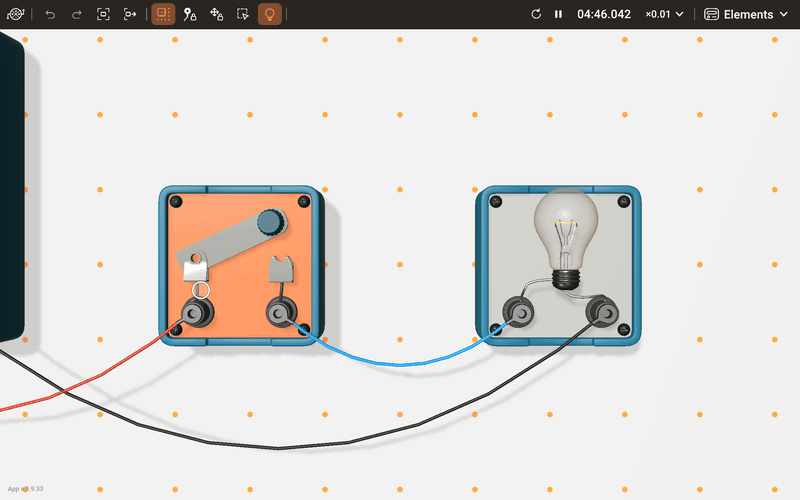
Task: Select the red wire
Action: [102, 376]
